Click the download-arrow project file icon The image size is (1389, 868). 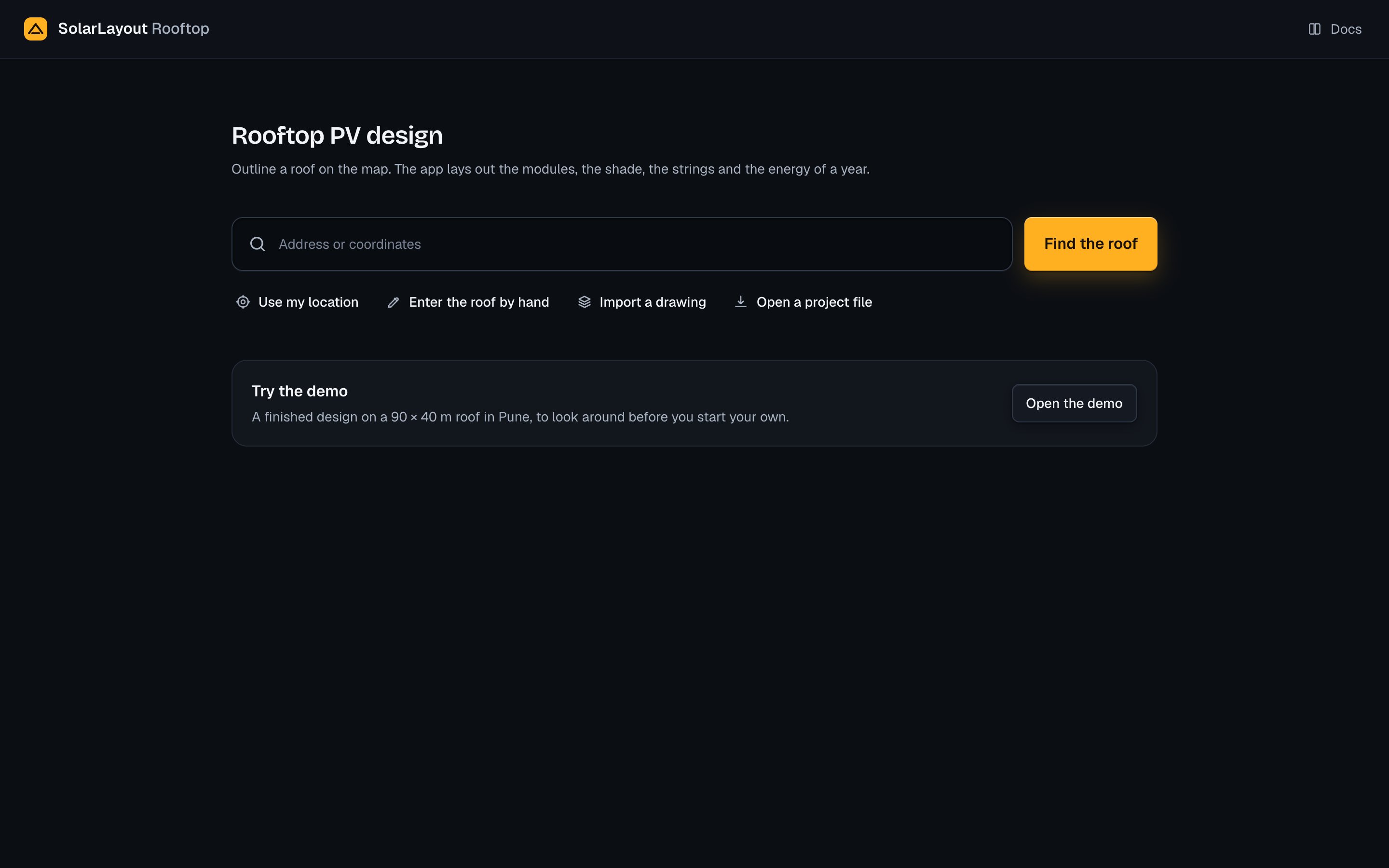click(x=741, y=302)
